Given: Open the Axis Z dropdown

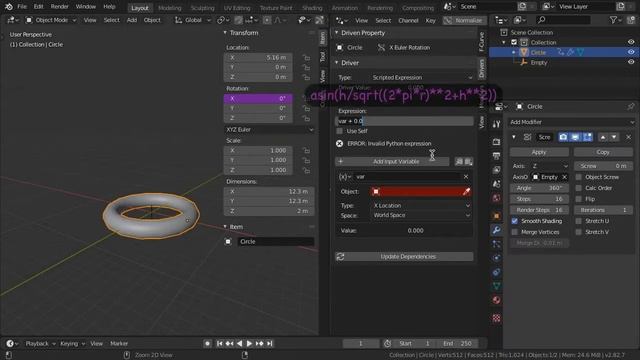Looking at the screenshot, I should [549, 166].
